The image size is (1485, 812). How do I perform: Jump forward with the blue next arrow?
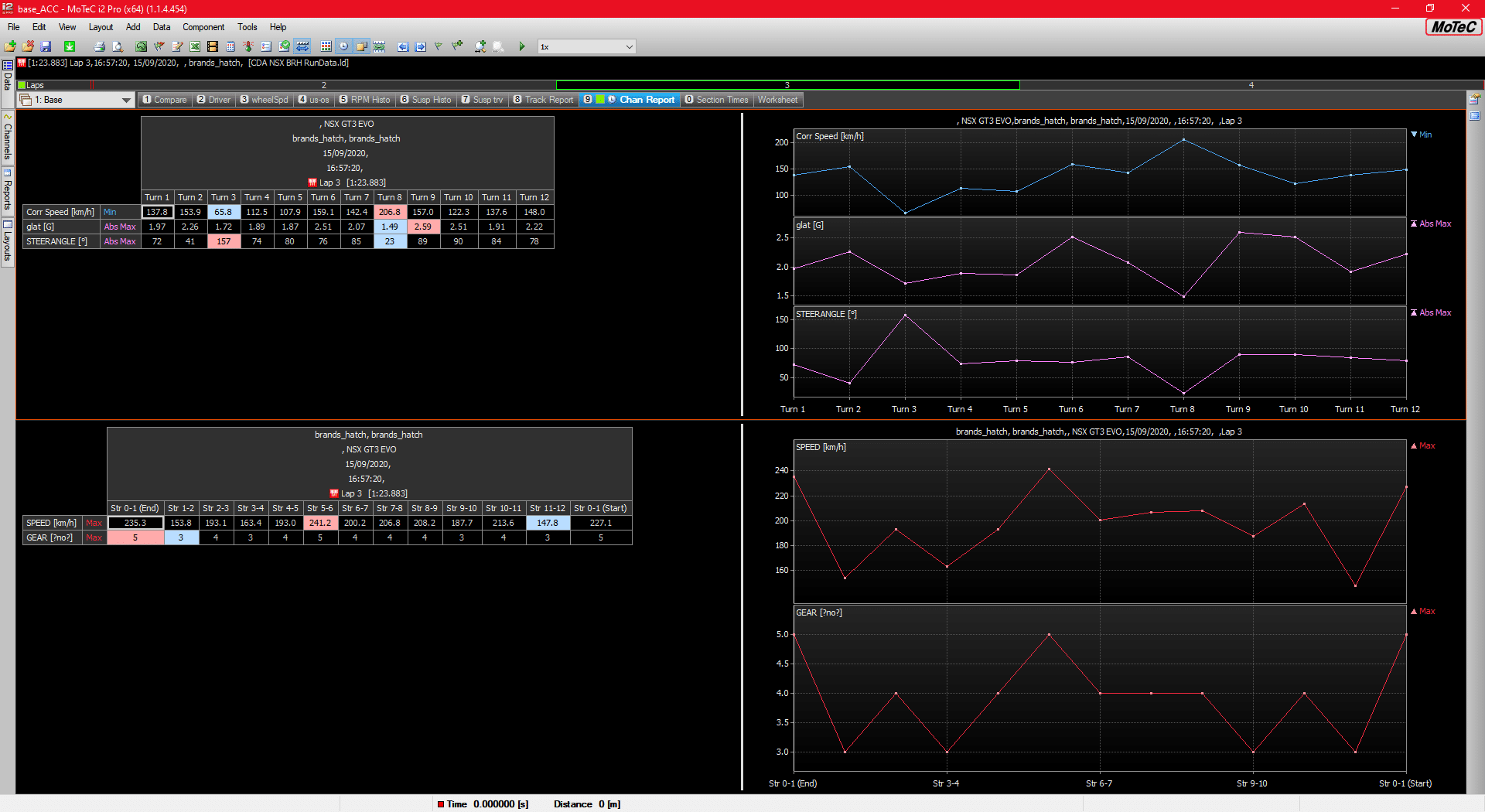click(421, 46)
